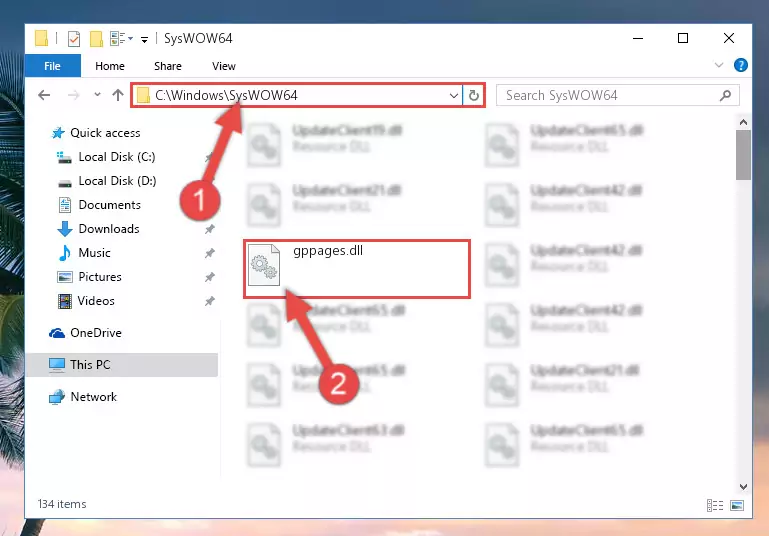The width and height of the screenshot is (769, 536).
Task: Open the Customize Quick Access Toolbar arrow
Action: click(144, 39)
